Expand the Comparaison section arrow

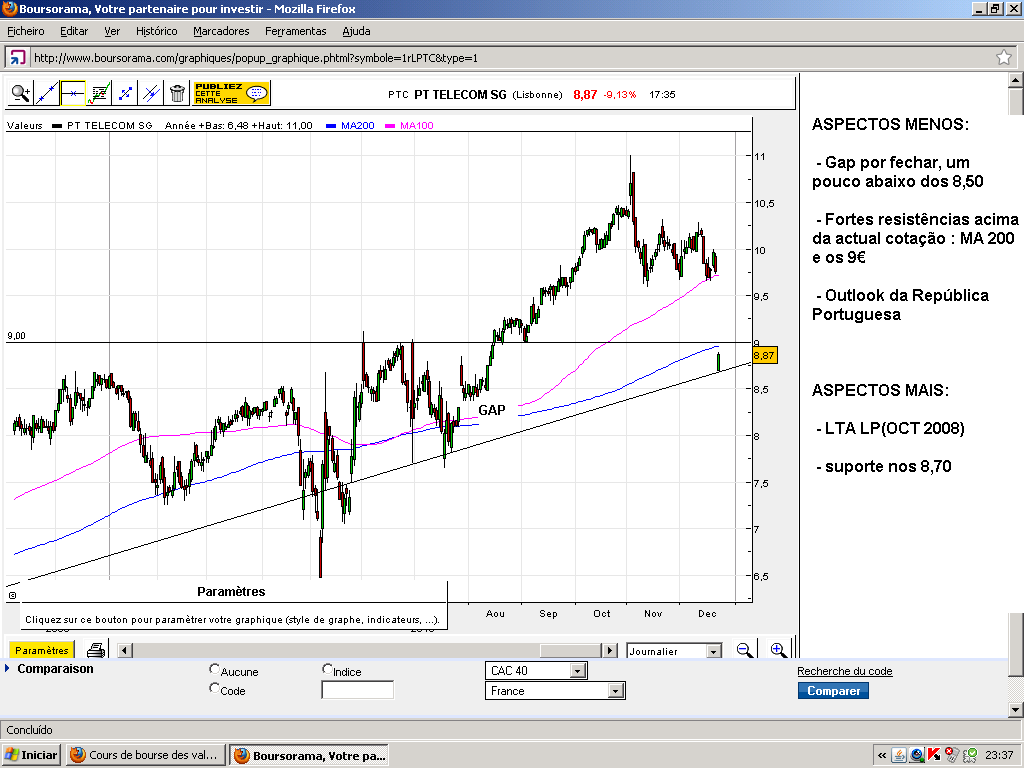click(x=7, y=668)
